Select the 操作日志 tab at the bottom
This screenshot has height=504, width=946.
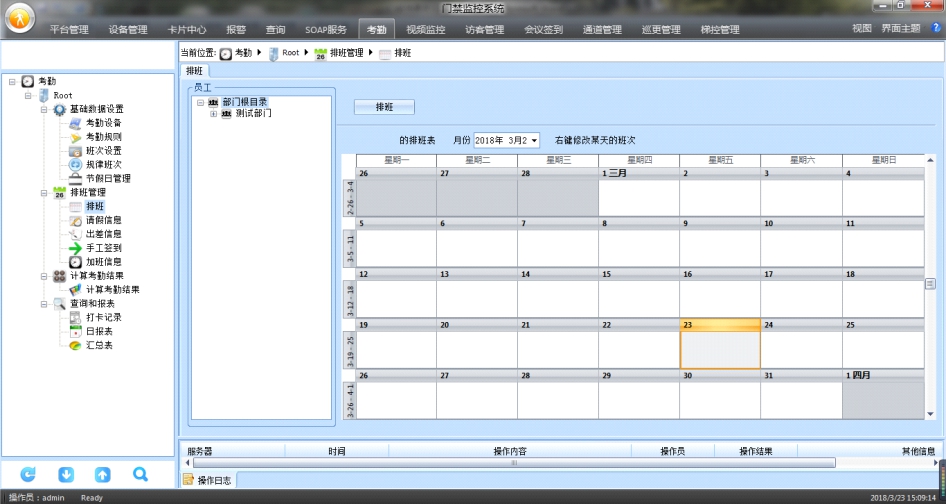(x=208, y=480)
